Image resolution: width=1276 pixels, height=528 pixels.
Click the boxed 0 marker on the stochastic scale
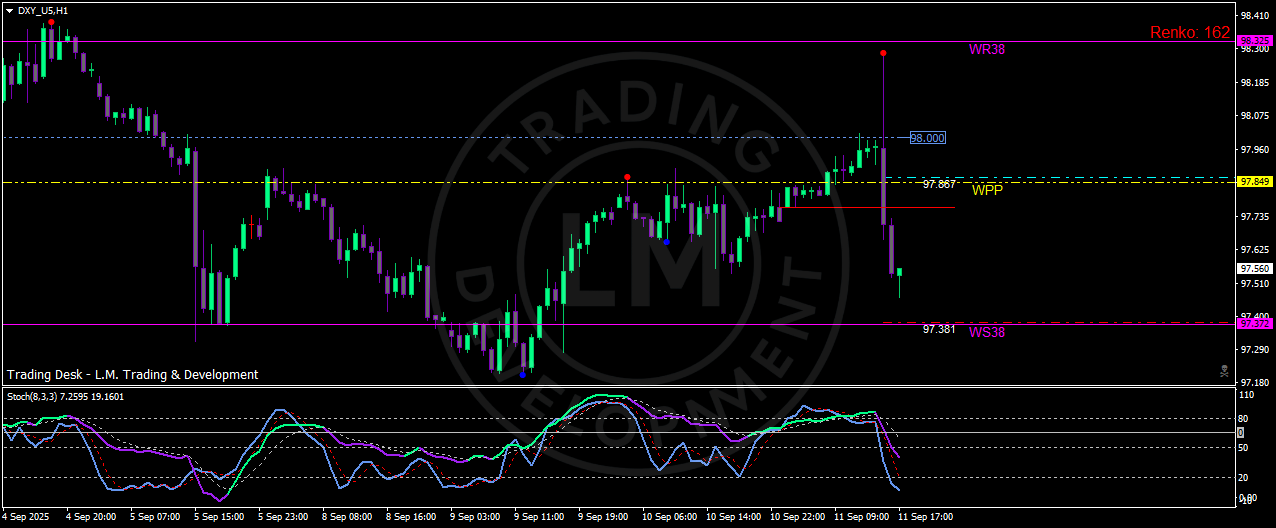[x=1240, y=433]
